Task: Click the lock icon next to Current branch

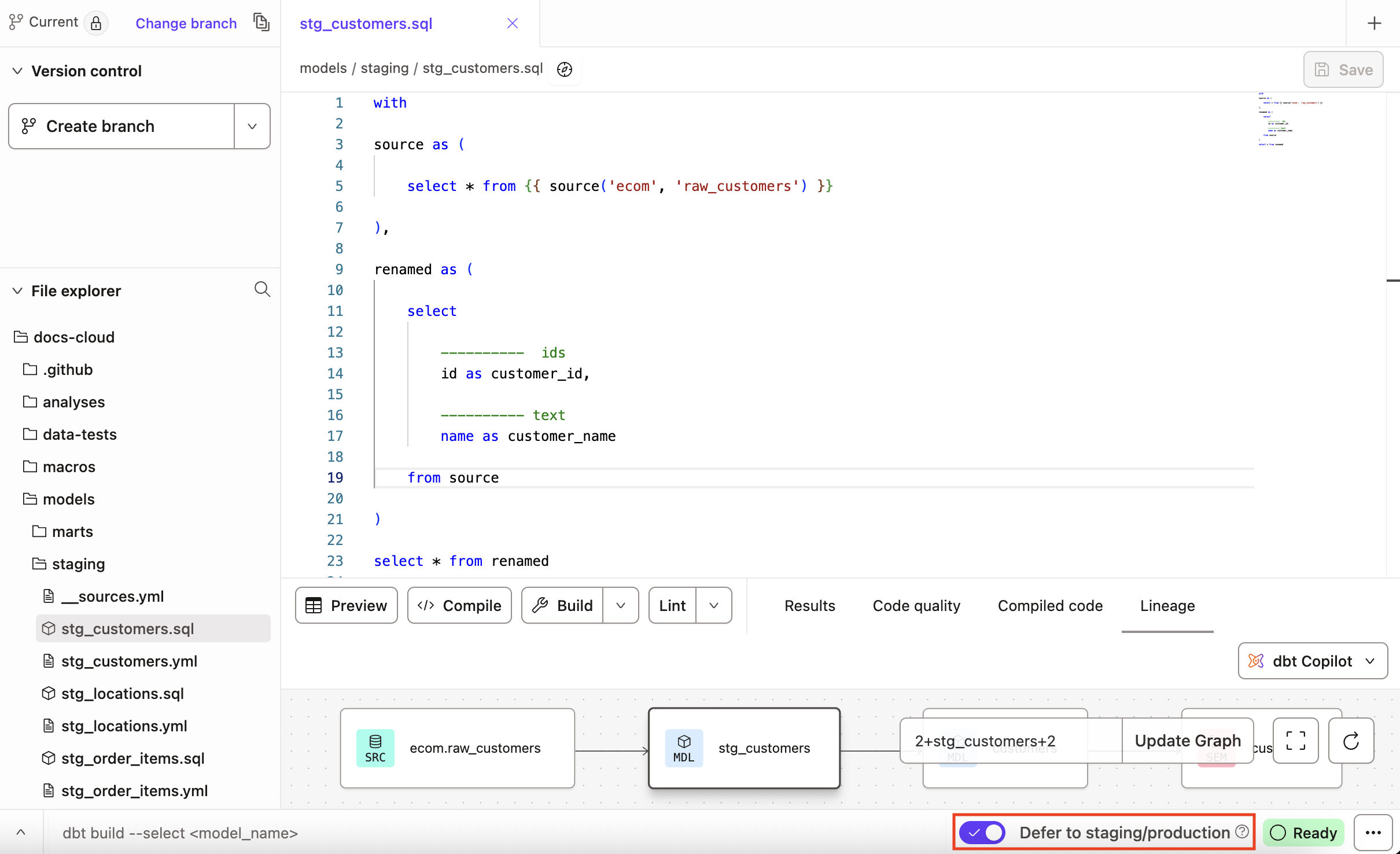Action: tap(97, 23)
